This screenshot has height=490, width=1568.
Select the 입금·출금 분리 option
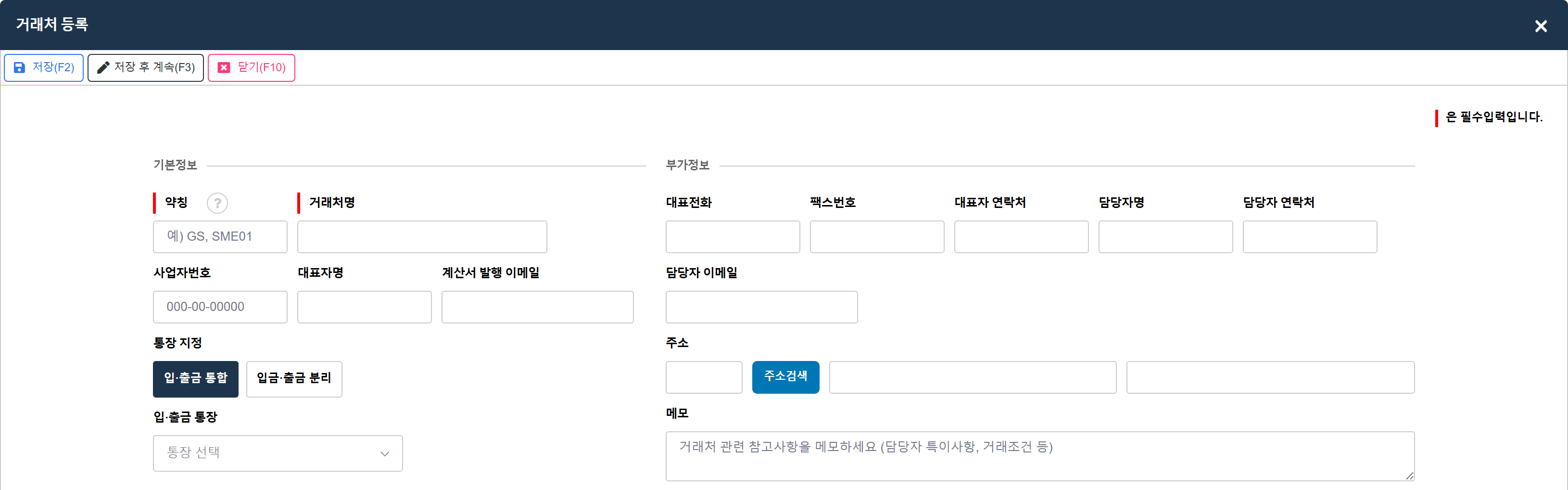(x=294, y=378)
